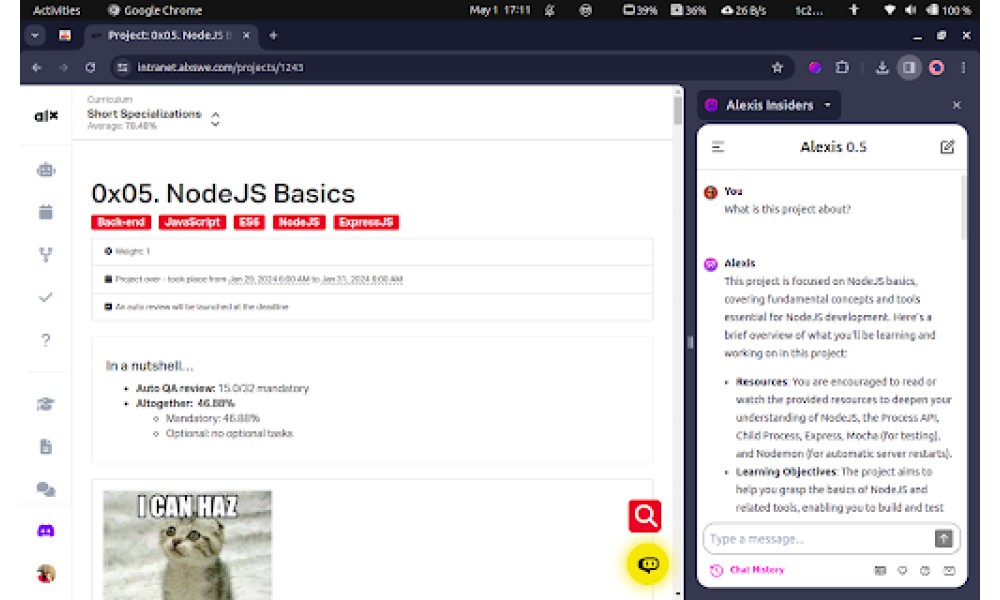Image resolution: width=1000 pixels, height=600 pixels.
Task: Start a new Alexis chat with the edit icon
Action: [947, 147]
